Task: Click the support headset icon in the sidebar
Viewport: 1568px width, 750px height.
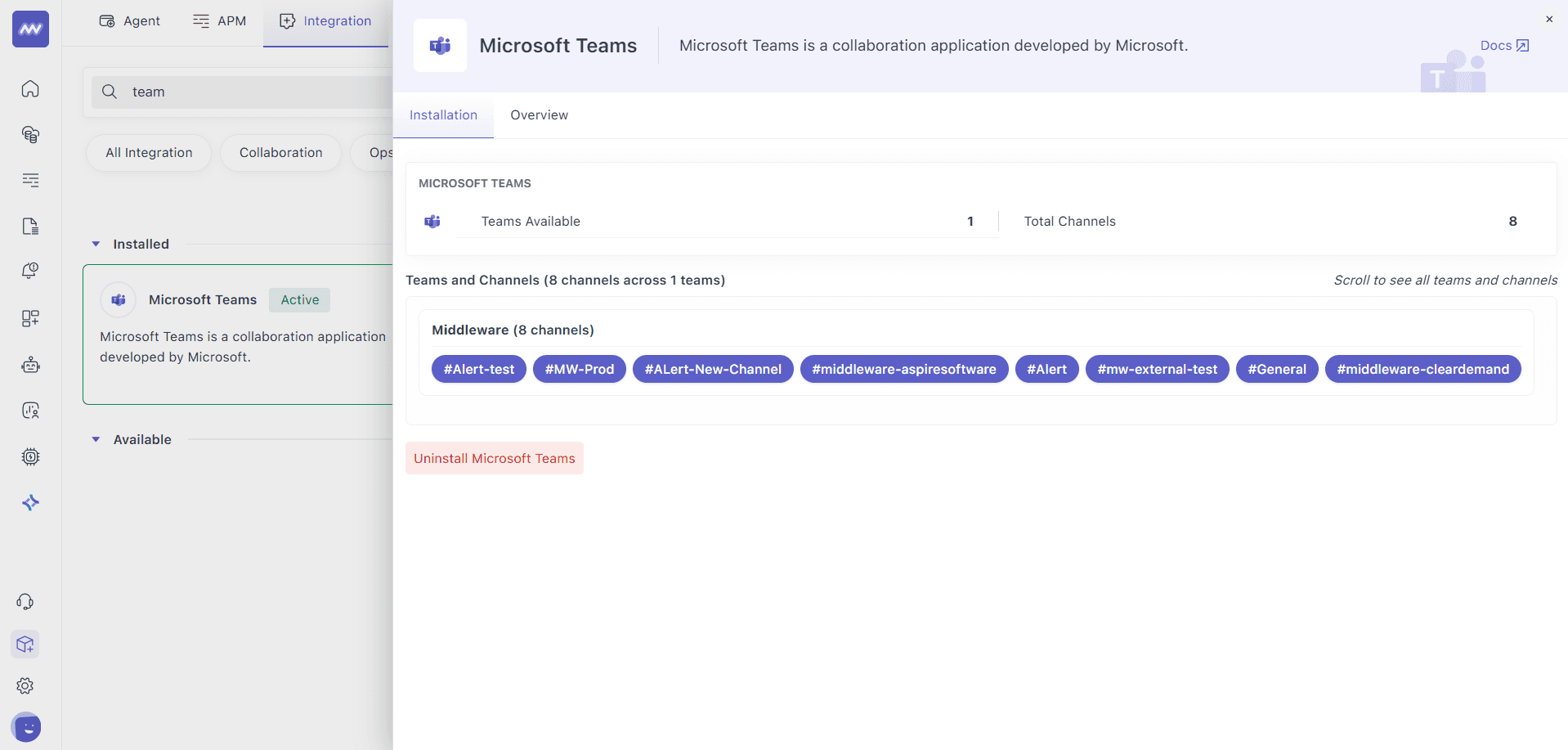Action: tap(25, 601)
